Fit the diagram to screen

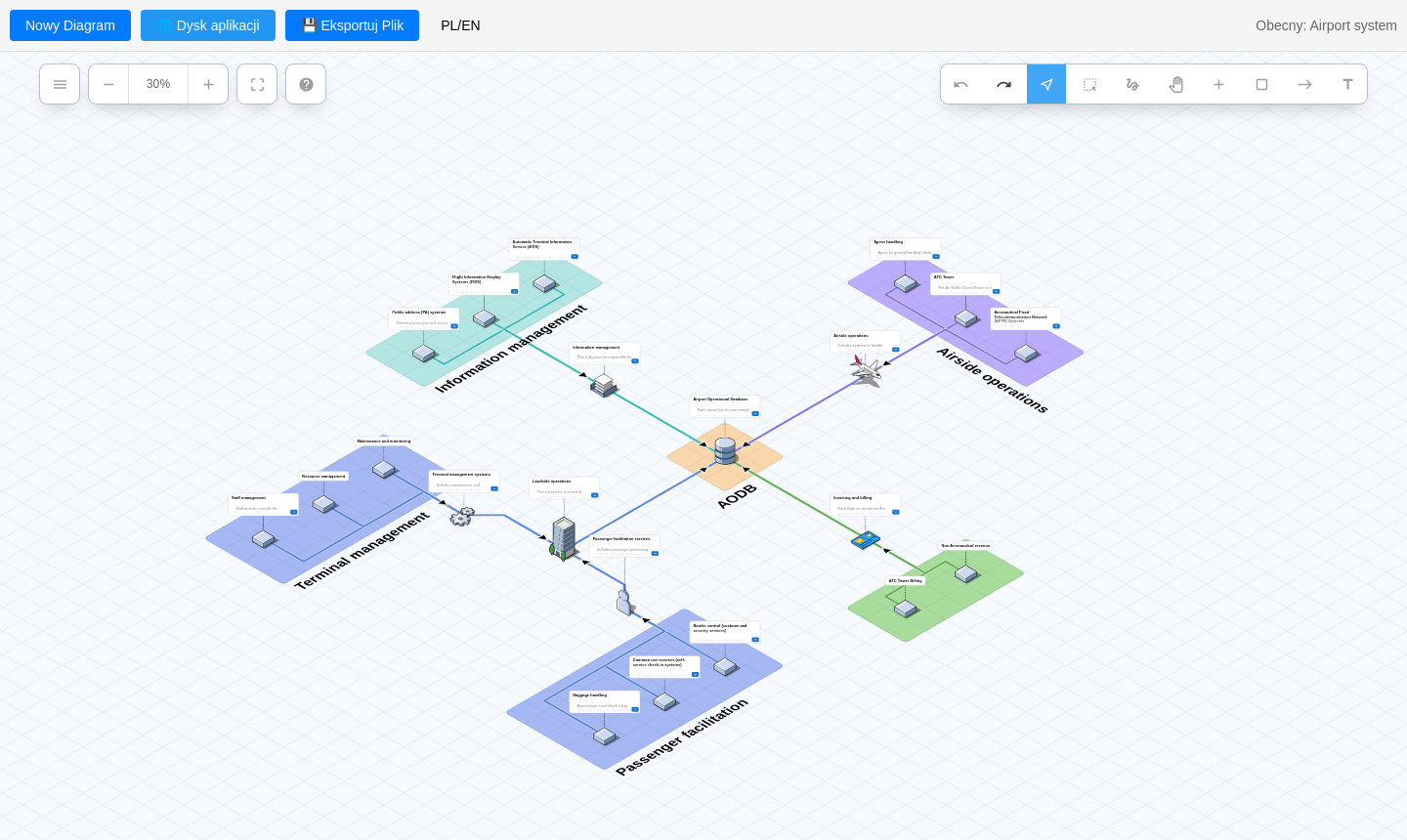pos(257,84)
